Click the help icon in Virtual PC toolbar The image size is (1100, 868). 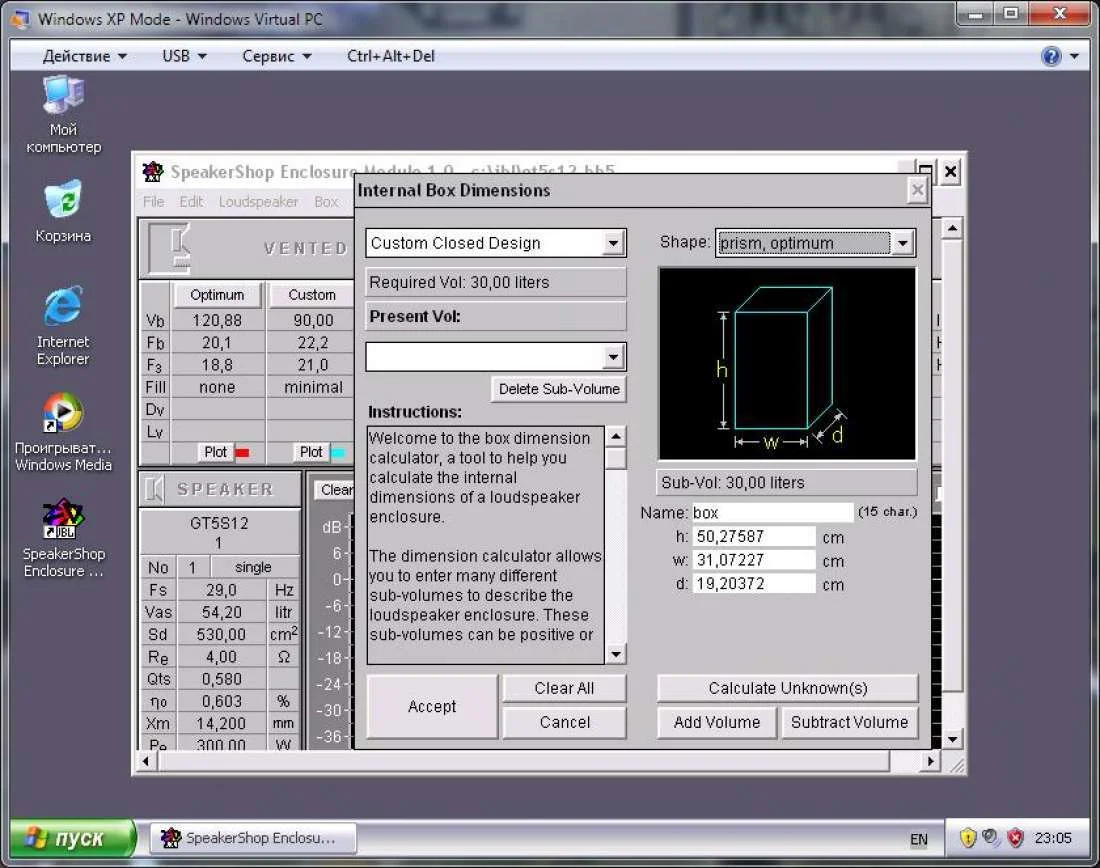point(1051,56)
